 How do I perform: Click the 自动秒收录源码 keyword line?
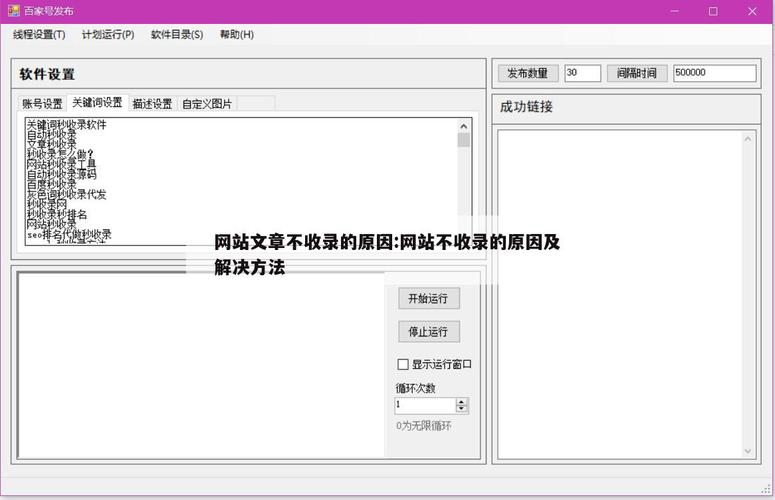pyautogui.click(x=62, y=174)
